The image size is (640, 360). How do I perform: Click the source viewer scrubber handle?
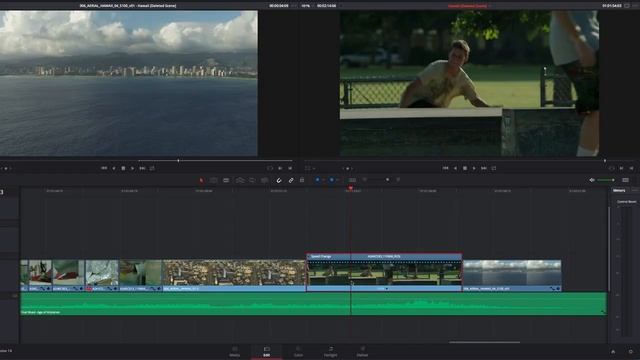(178, 161)
